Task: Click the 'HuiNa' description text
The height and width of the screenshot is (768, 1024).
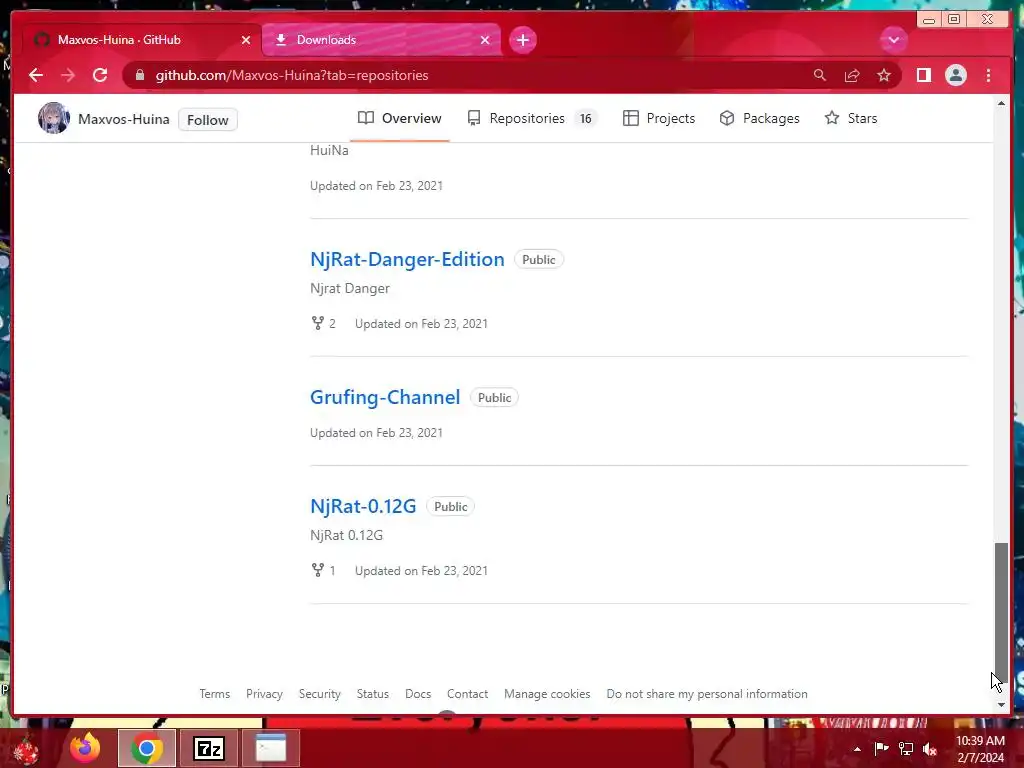Action: tap(329, 150)
